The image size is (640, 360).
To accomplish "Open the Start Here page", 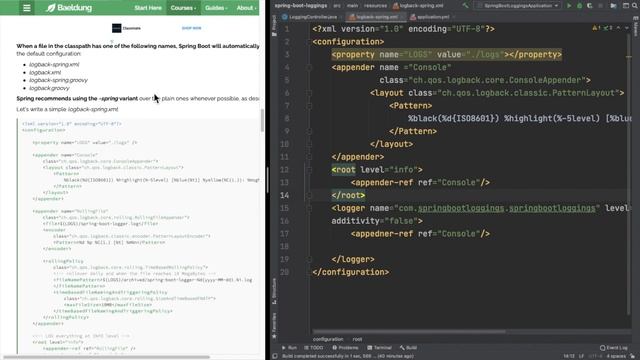I will (148, 8).
